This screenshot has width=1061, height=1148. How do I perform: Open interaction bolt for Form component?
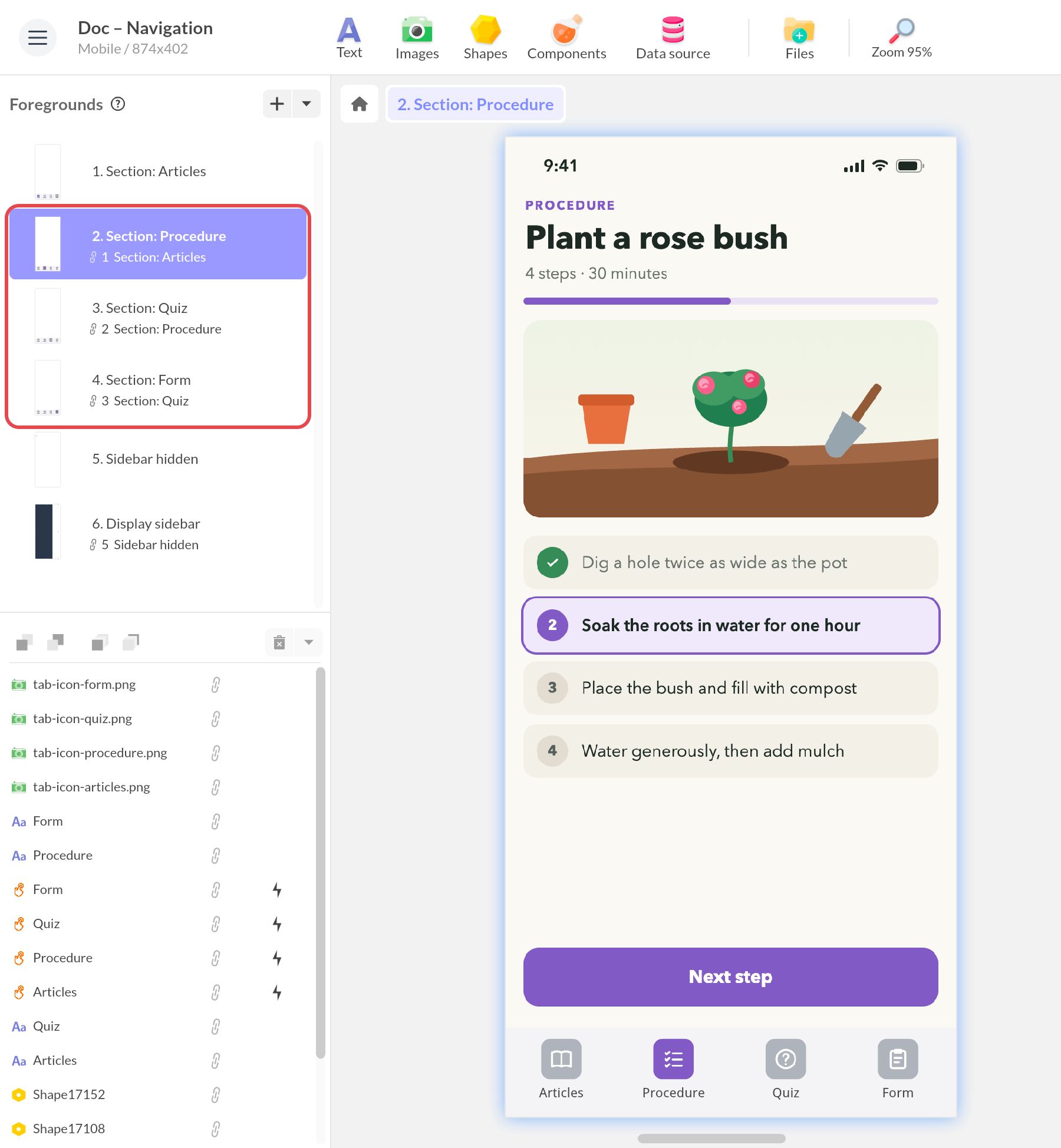(x=277, y=890)
